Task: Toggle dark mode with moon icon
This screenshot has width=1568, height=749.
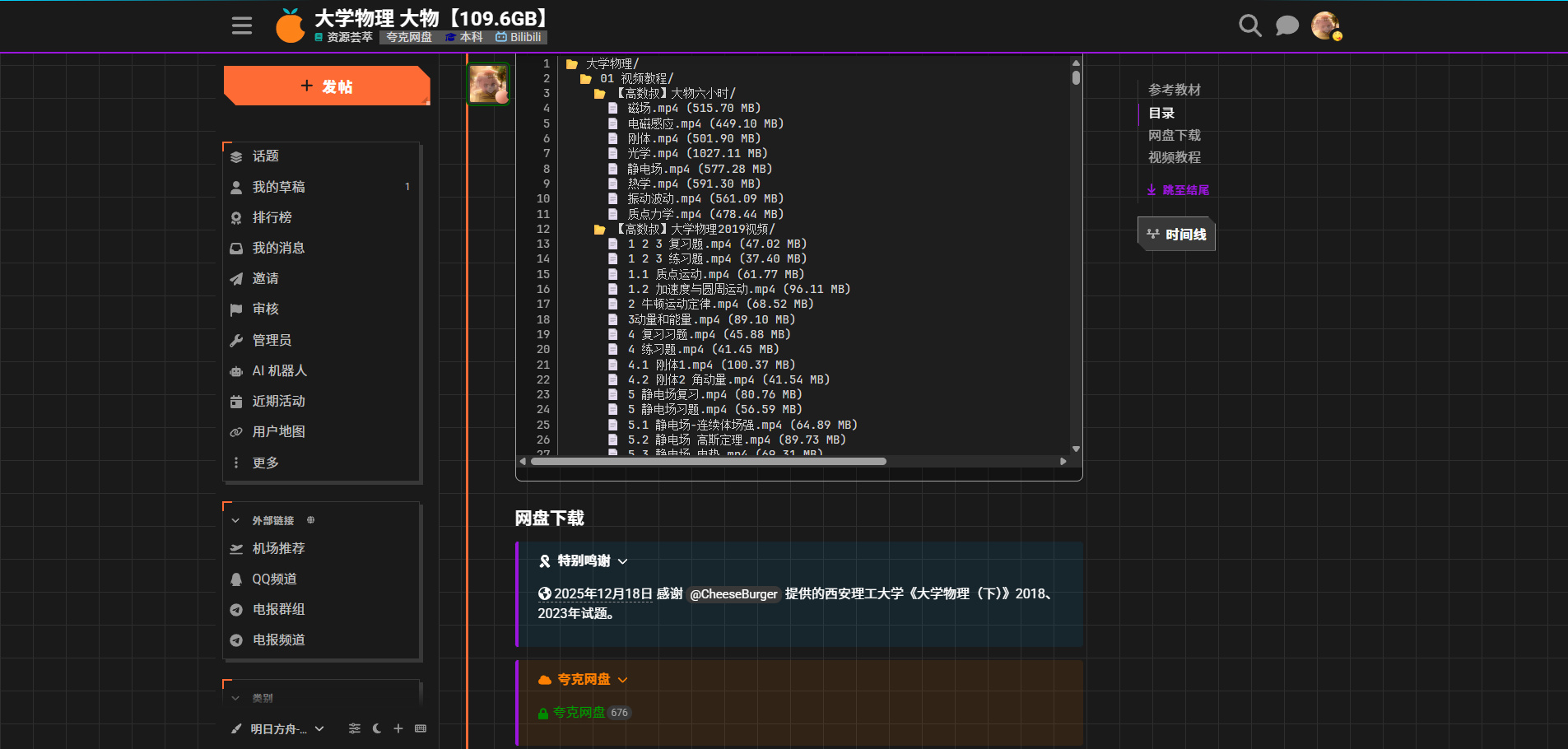Action: click(x=377, y=728)
